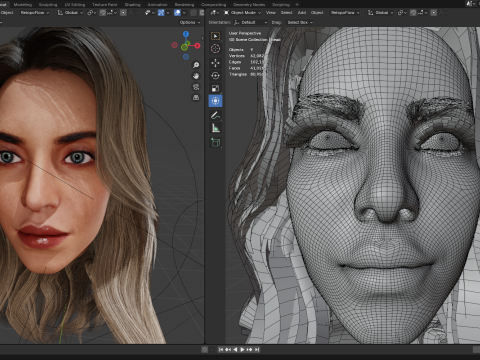Select the Scale tool

(215, 88)
